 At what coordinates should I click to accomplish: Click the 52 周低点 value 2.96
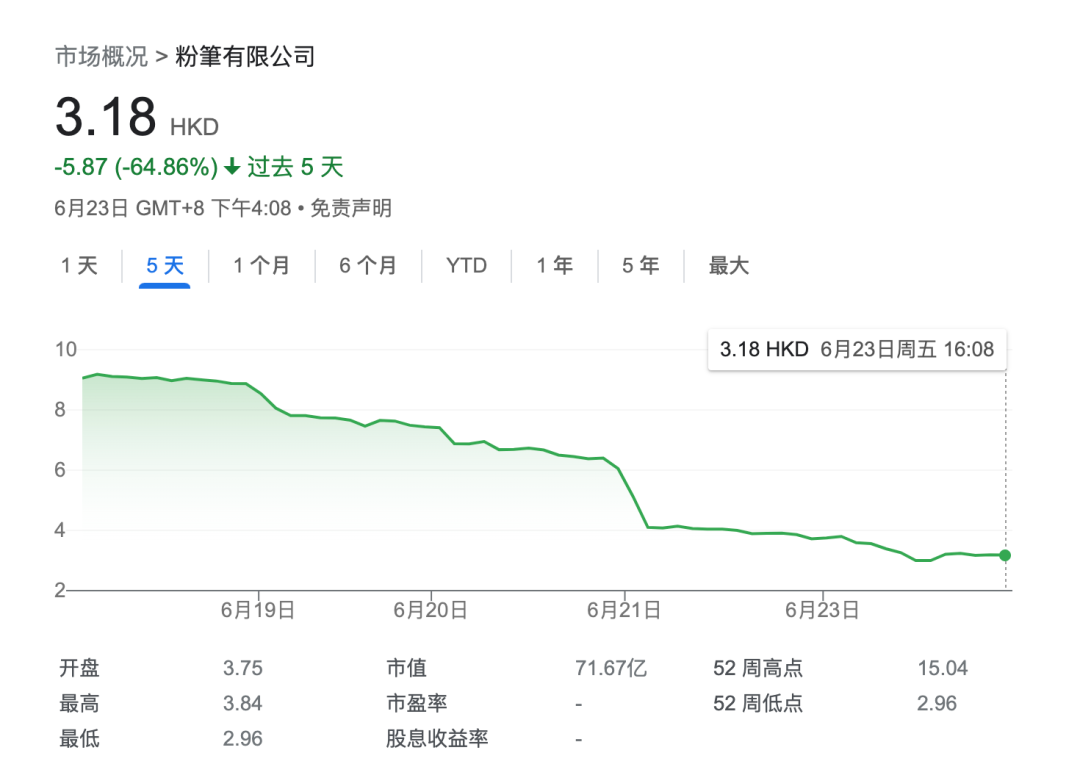pos(937,703)
